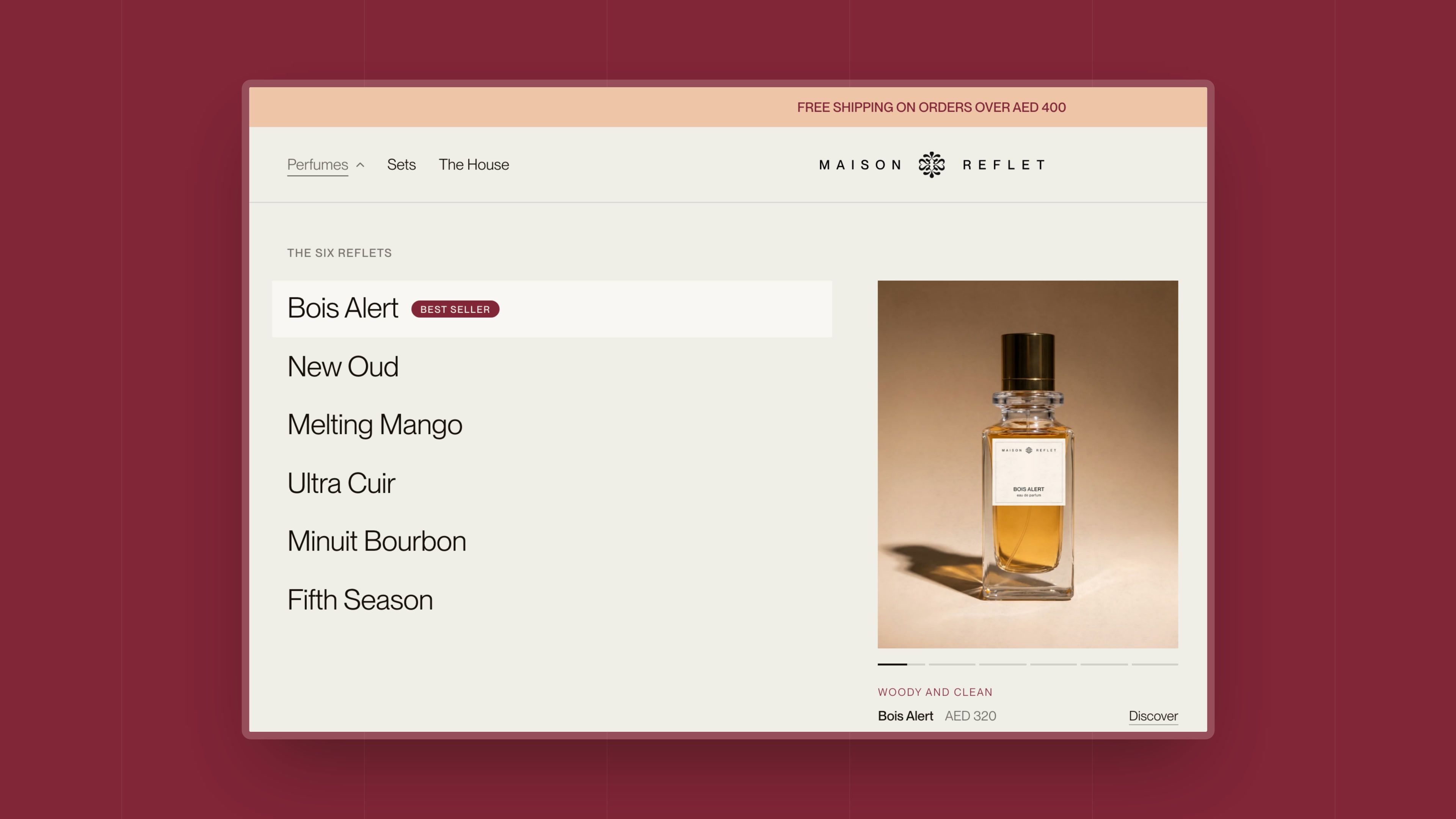
Task: Select New Oud perfume
Action: 342,367
